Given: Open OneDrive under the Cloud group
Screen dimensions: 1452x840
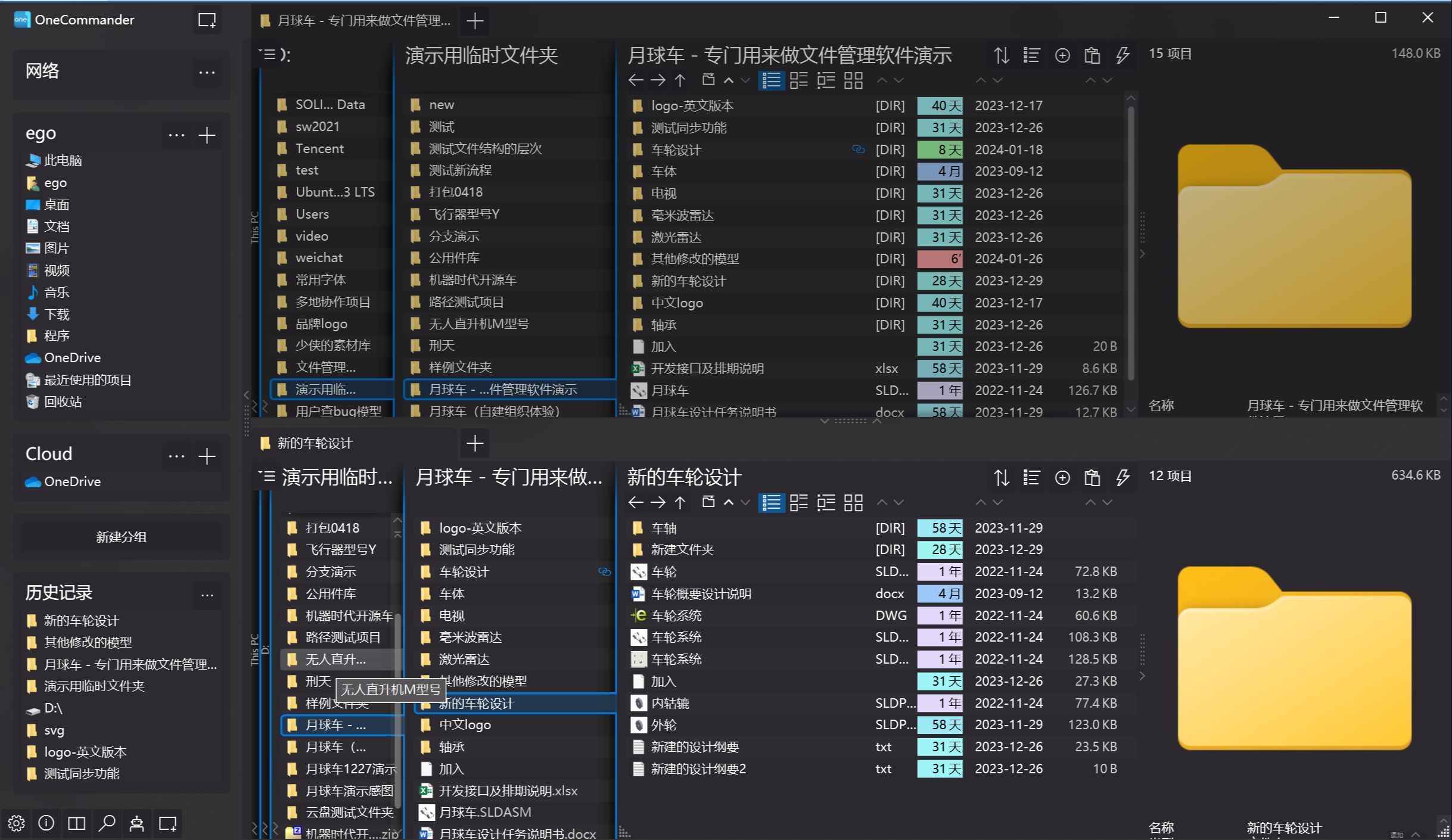Looking at the screenshot, I should point(72,481).
